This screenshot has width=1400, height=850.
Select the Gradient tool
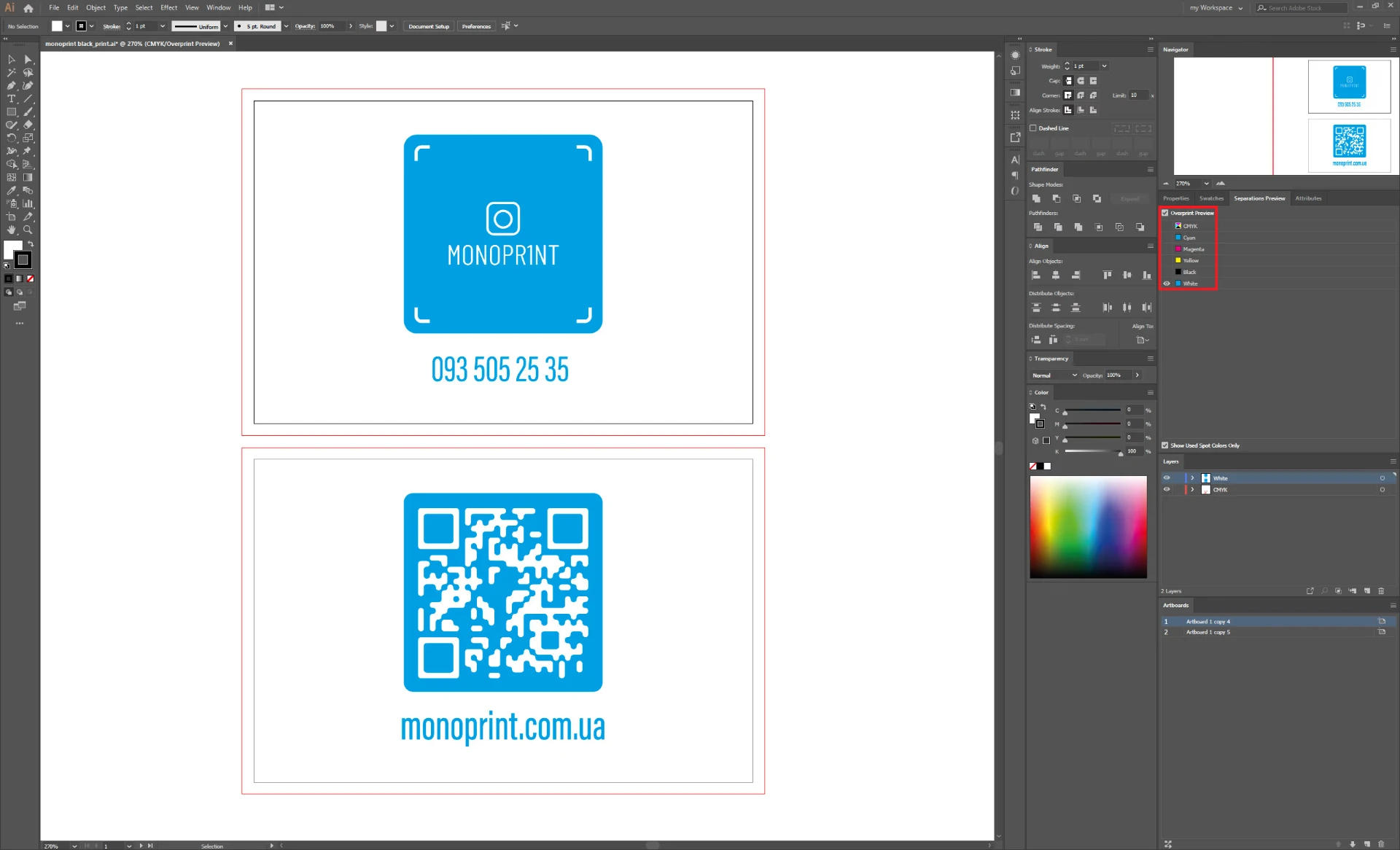tap(28, 178)
